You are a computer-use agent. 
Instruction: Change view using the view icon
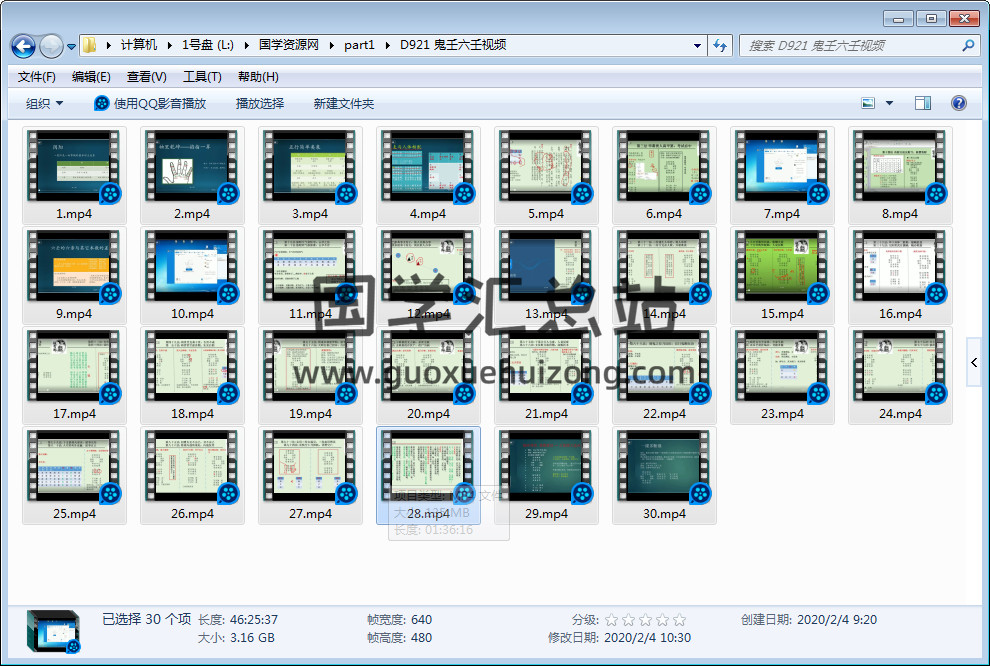[868, 103]
